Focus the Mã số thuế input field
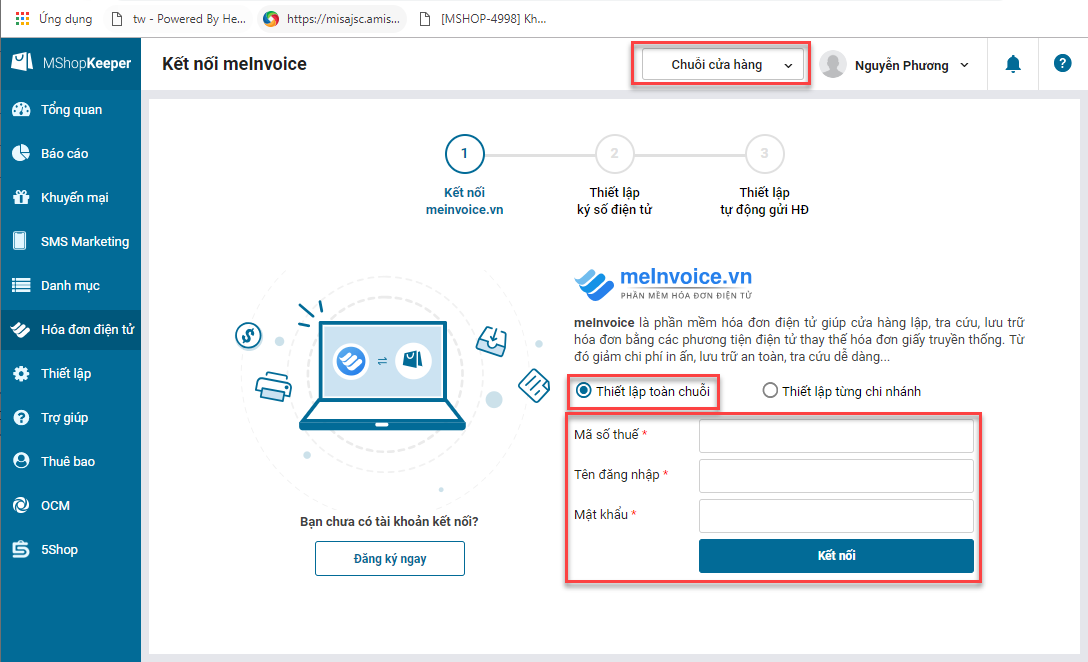 coord(836,436)
